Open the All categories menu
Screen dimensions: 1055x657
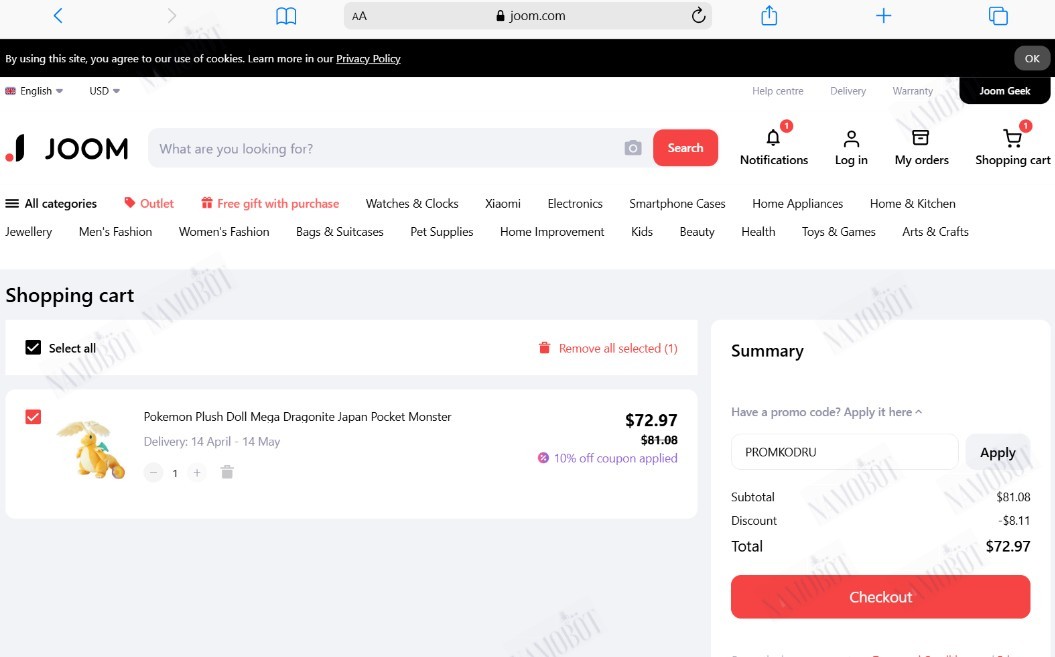(x=51, y=203)
